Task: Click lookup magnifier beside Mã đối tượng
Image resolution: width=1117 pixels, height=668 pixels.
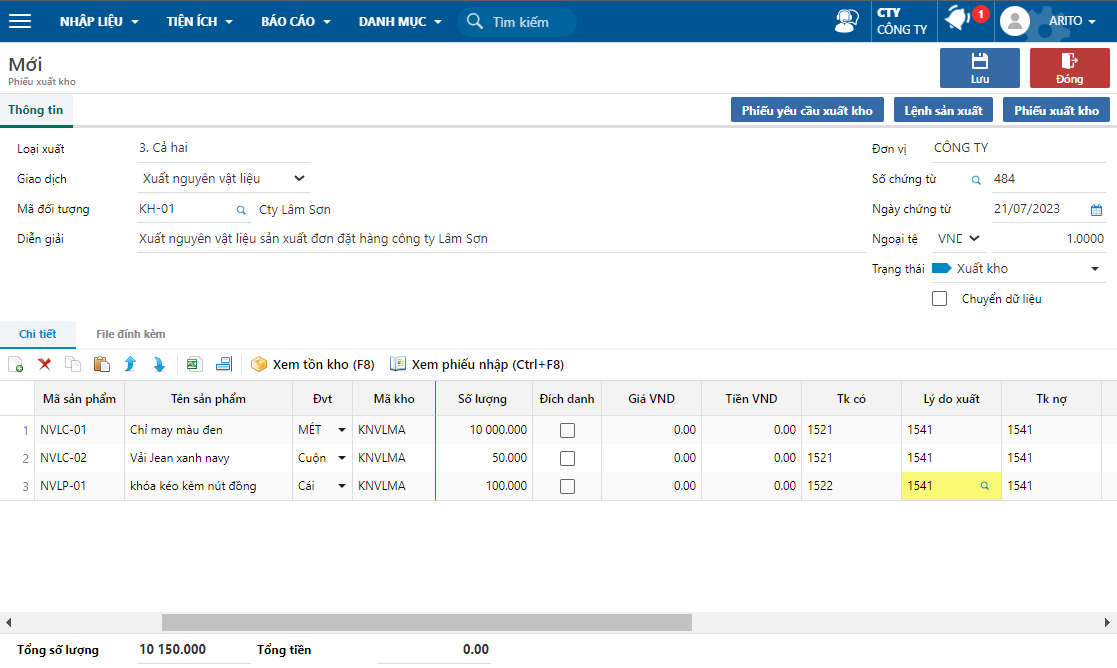Action: (x=241, y=210)
